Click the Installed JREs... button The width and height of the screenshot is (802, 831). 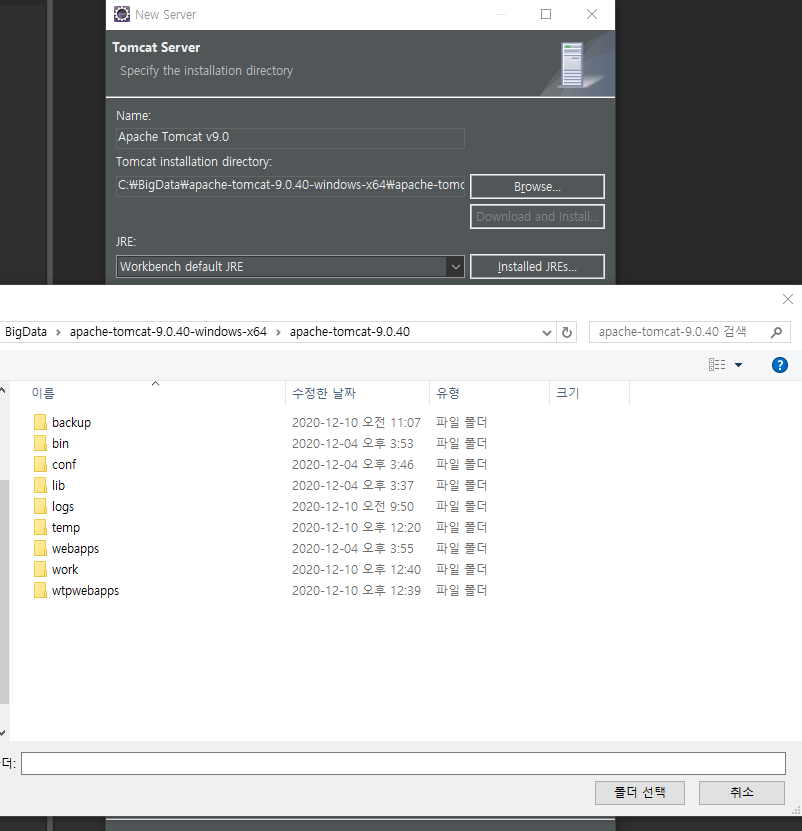pos(537,267)
